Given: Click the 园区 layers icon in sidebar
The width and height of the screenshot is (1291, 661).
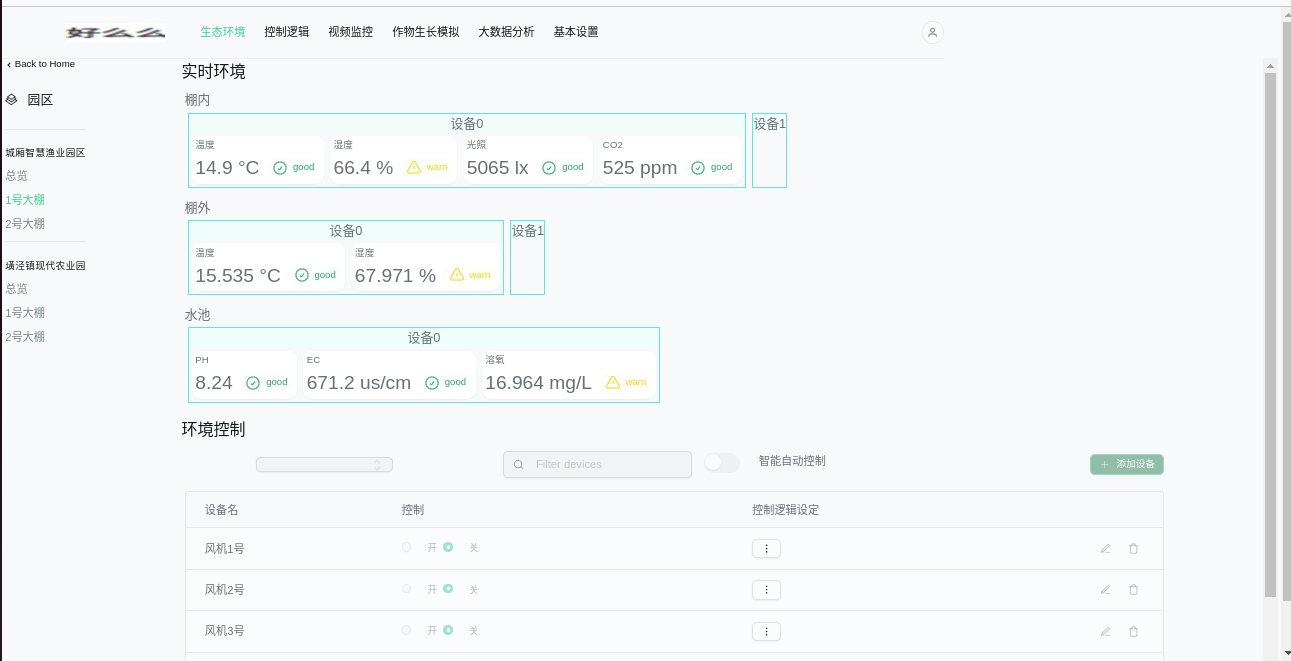Looking at the screenshot, I should 12,100.
